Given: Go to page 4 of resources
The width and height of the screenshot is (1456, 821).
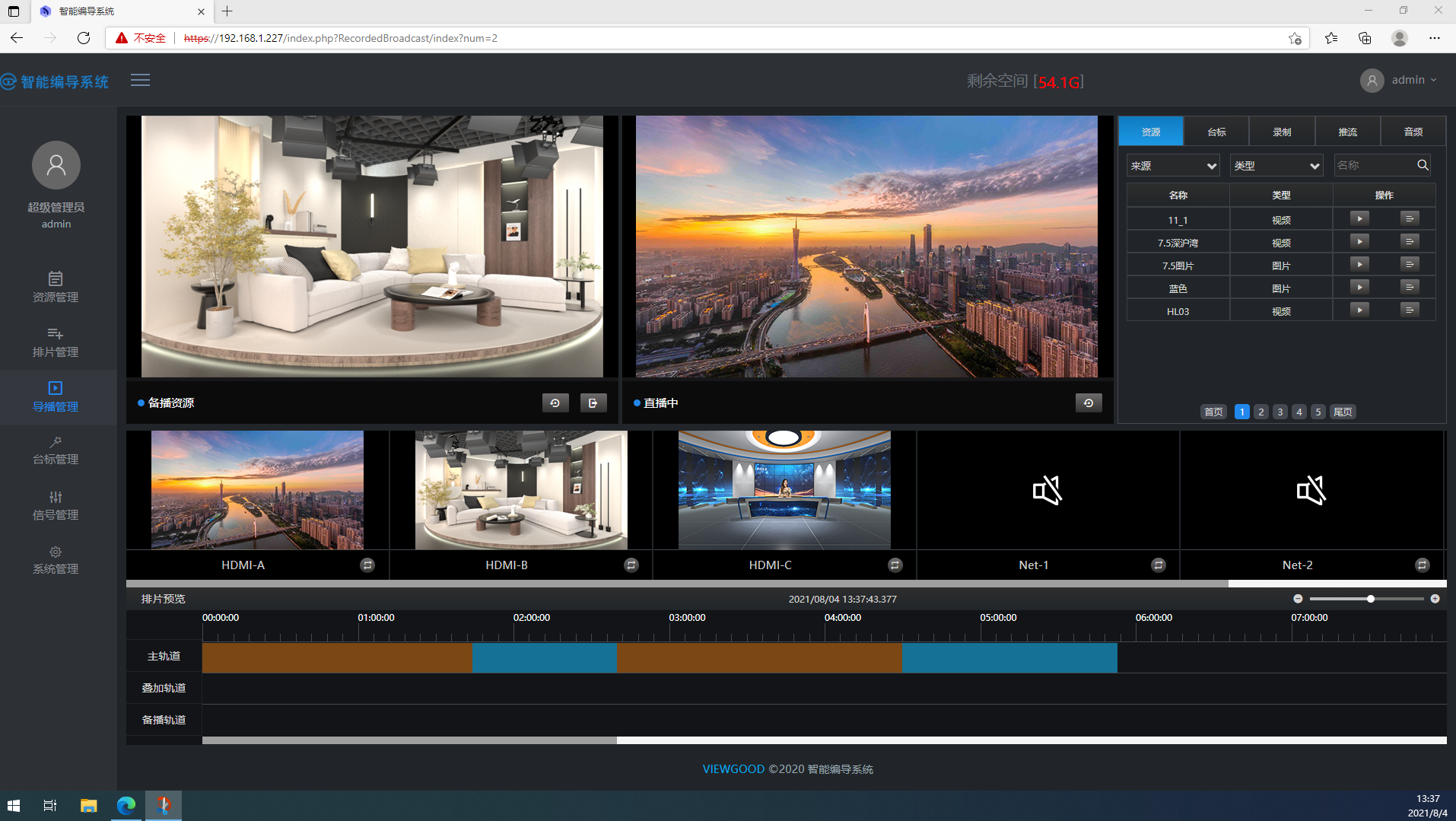Looking at the screenshot, I should point(1299,412).
